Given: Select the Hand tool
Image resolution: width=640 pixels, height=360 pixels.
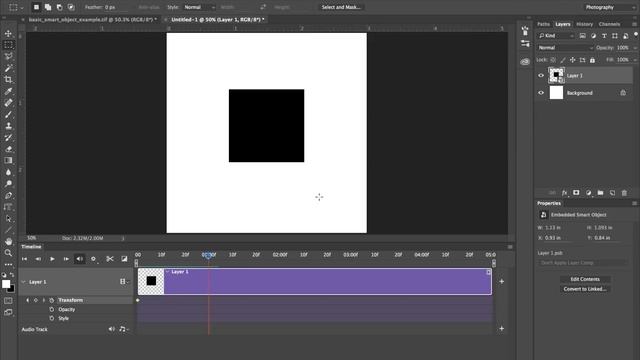Looking at the screenshot, I should 8,242.
